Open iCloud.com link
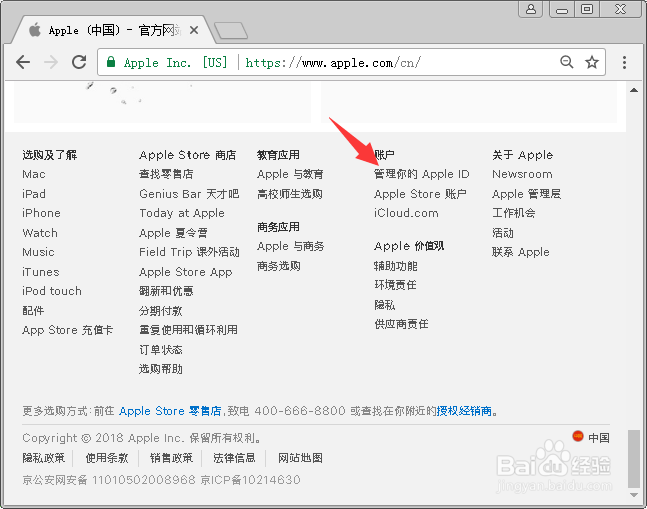The height and width of the screenshot is (509, 647). tap(406, 213)
